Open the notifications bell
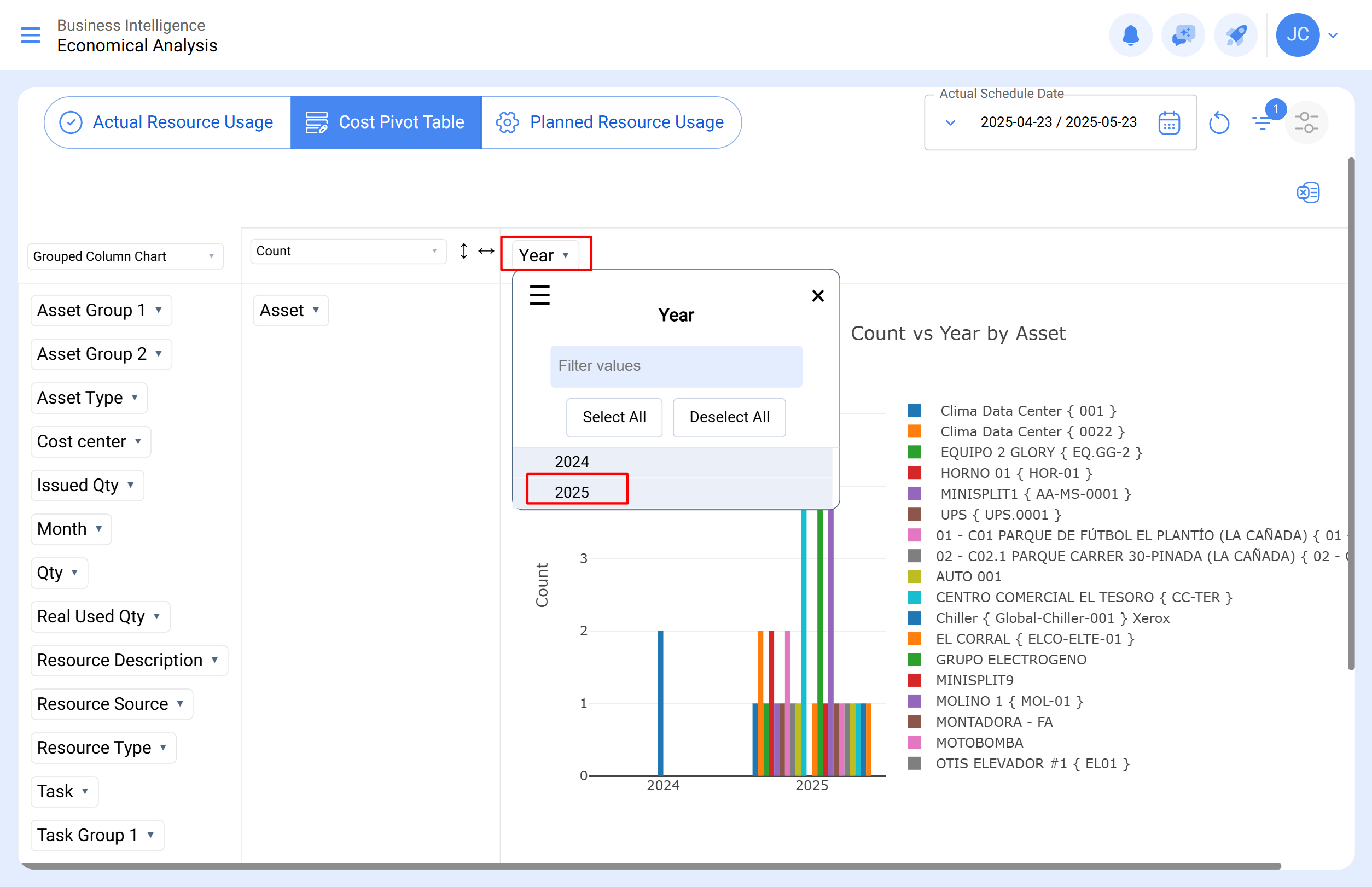Image resolution: width=1372 pixels, height=887 pixels. click(1131, 35)
